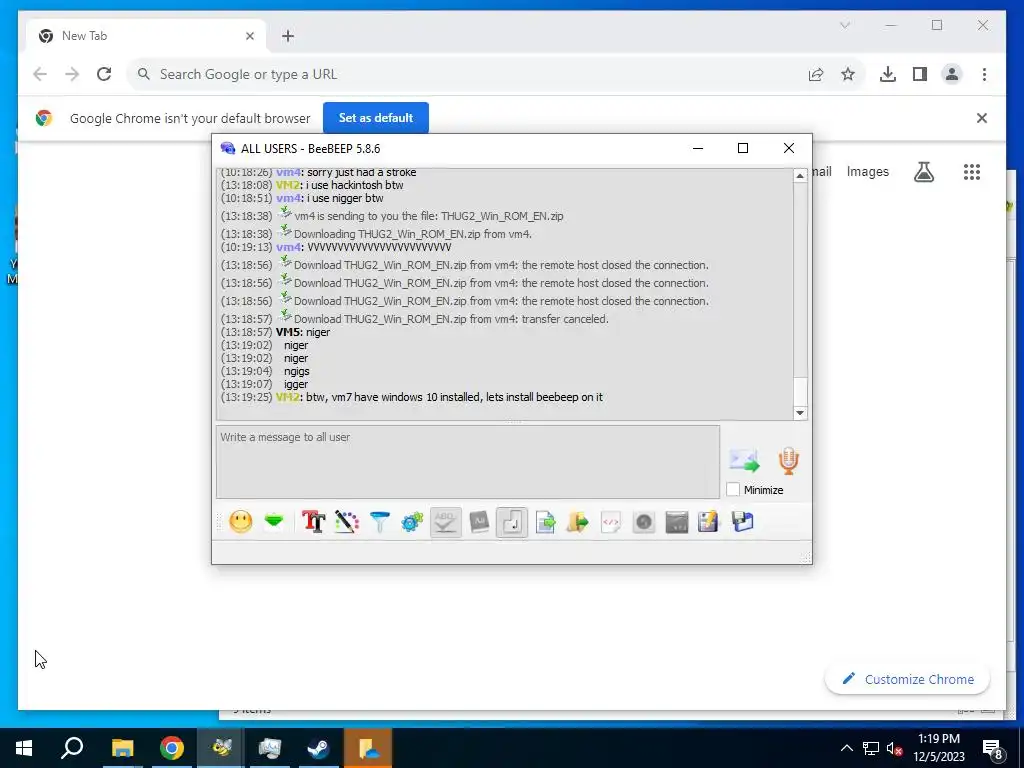Click the green down-arrow icon beside emoticons
This screenshot has height=768, width=1024.
pos(274,521)
